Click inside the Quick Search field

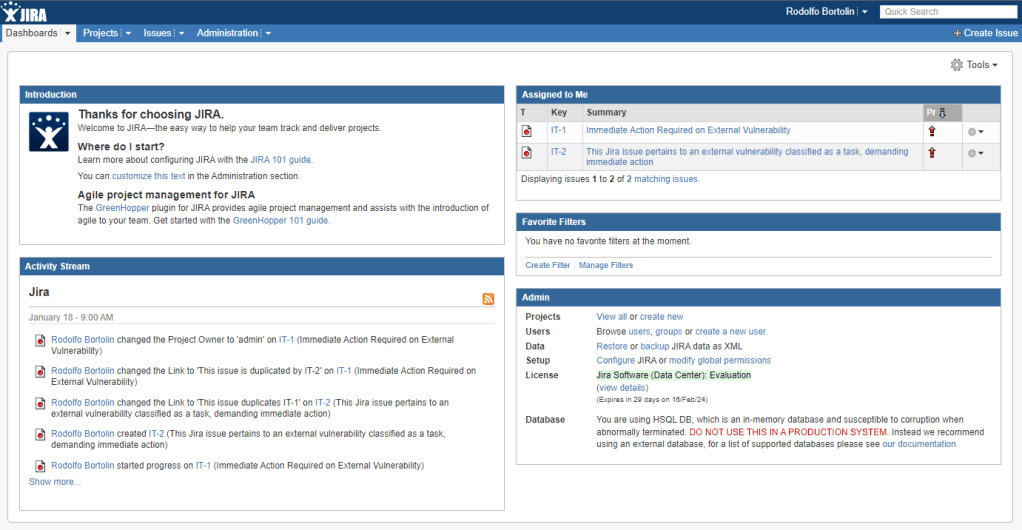948,12
